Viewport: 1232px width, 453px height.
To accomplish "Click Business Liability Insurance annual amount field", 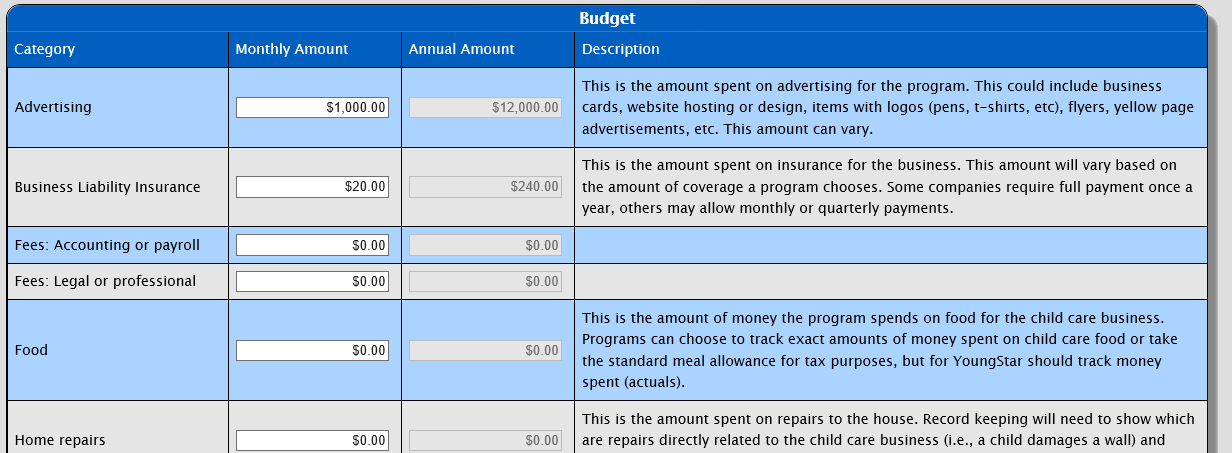I will (485, 186).
